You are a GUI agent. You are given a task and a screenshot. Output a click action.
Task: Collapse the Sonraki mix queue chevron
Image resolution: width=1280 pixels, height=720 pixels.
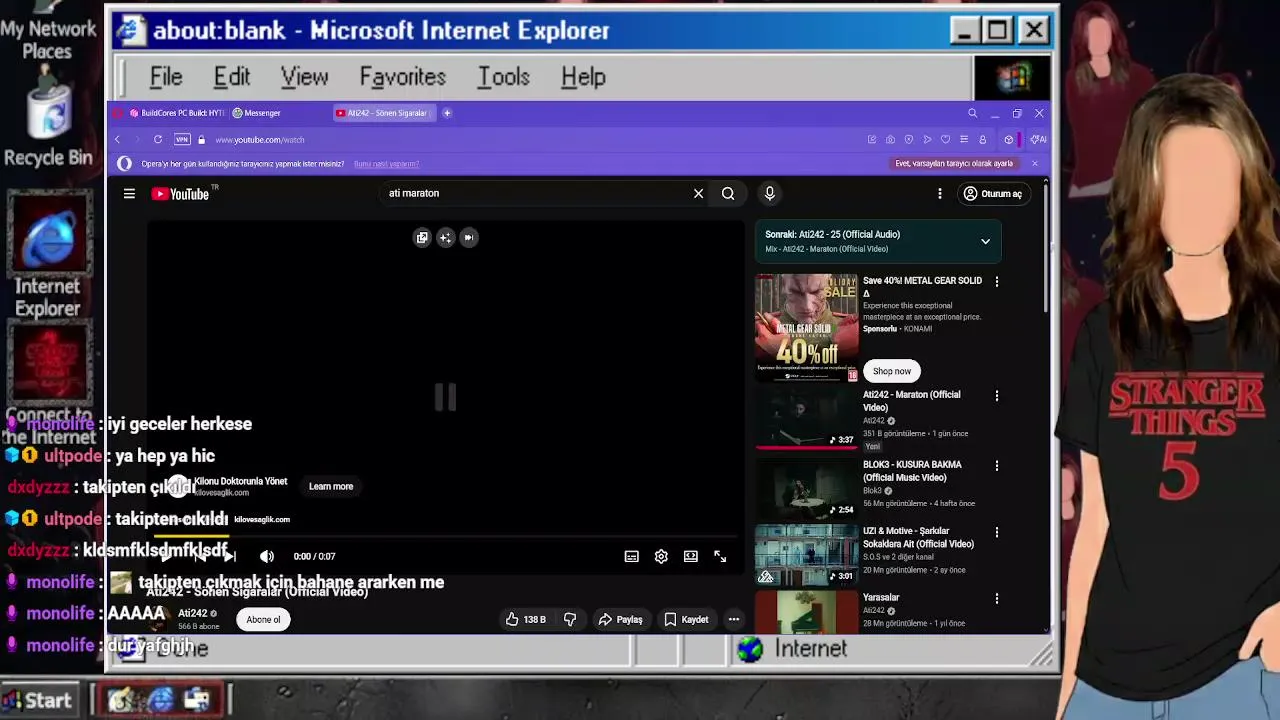pyautogui.click(x=985, y=241)
